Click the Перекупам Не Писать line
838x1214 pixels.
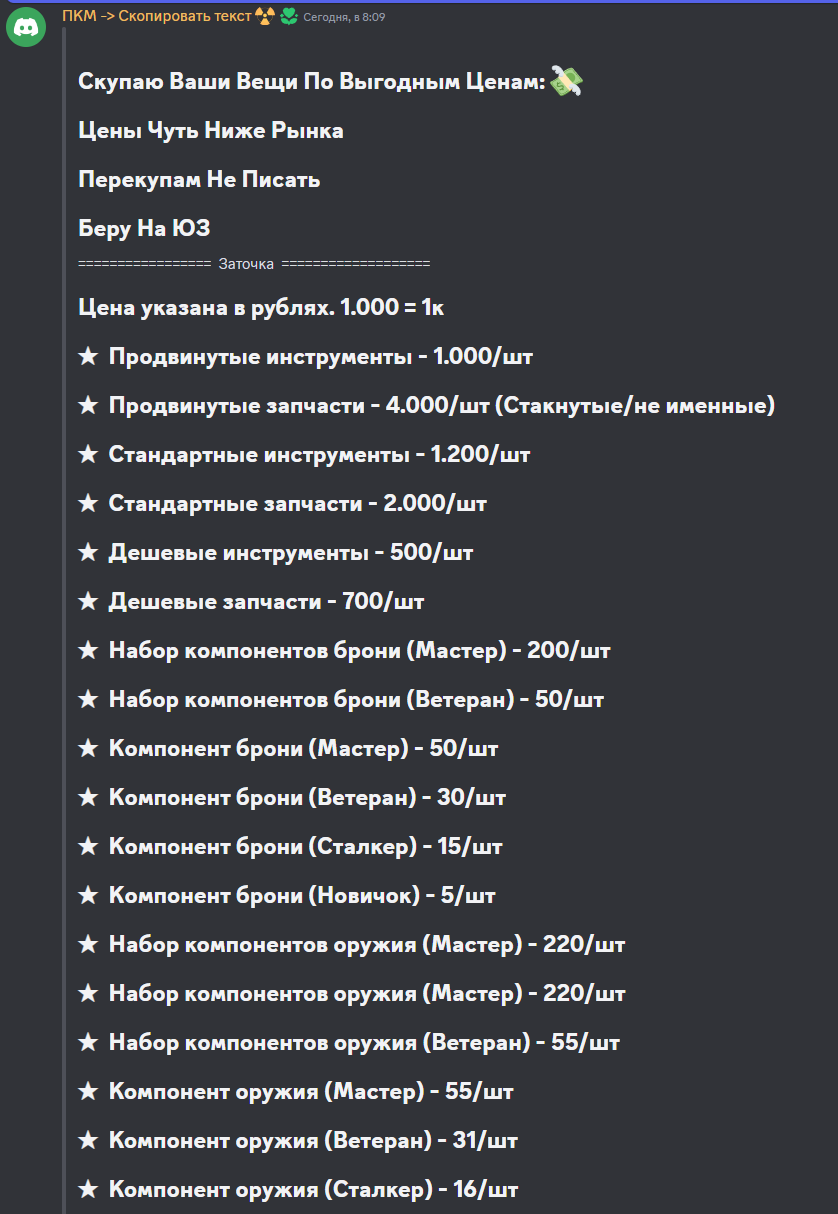pos(199,180)
